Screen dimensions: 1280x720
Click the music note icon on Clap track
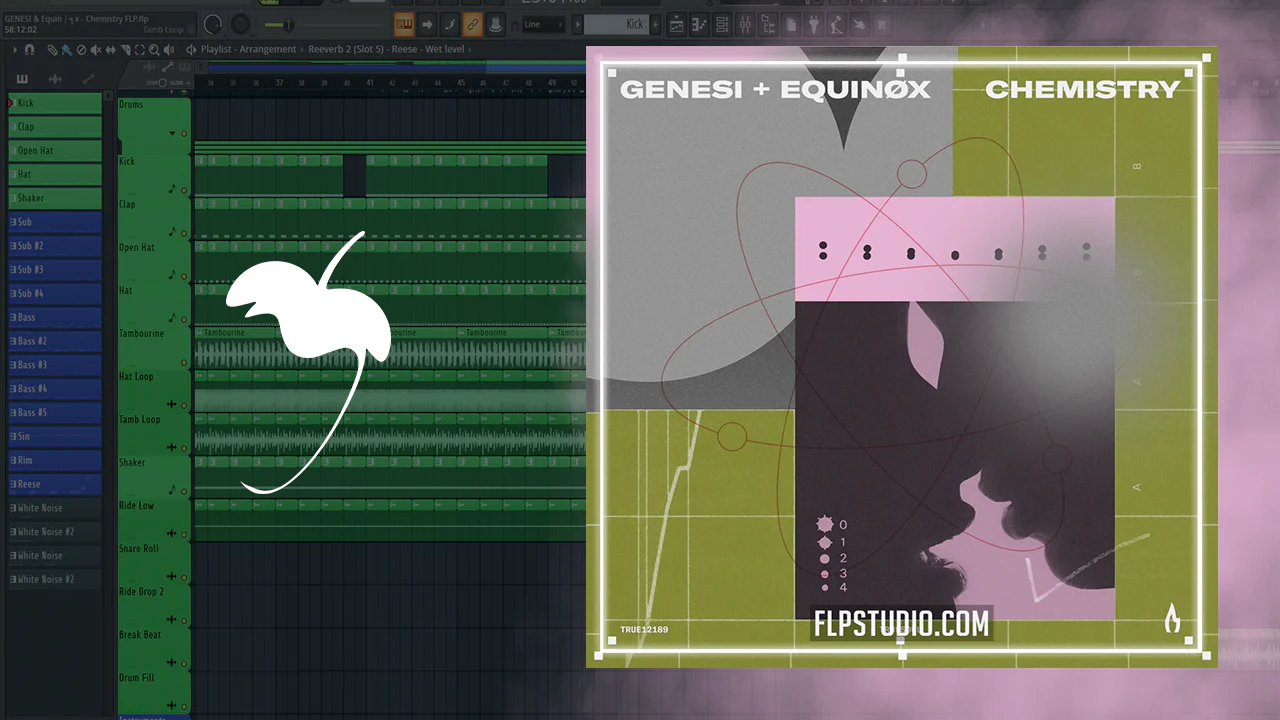(x=172, y=231)
